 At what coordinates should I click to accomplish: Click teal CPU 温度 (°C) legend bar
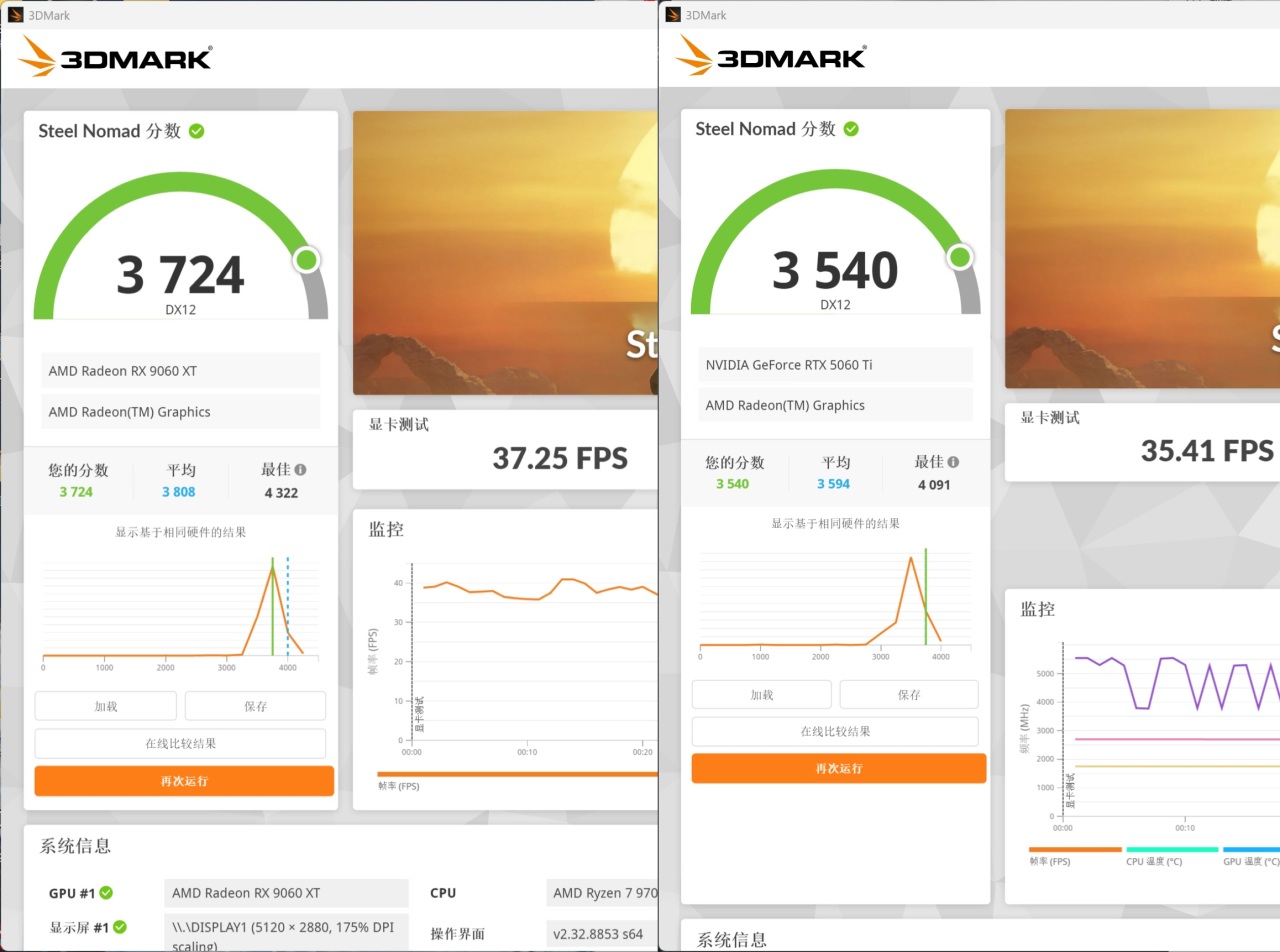coord(1172,849)
